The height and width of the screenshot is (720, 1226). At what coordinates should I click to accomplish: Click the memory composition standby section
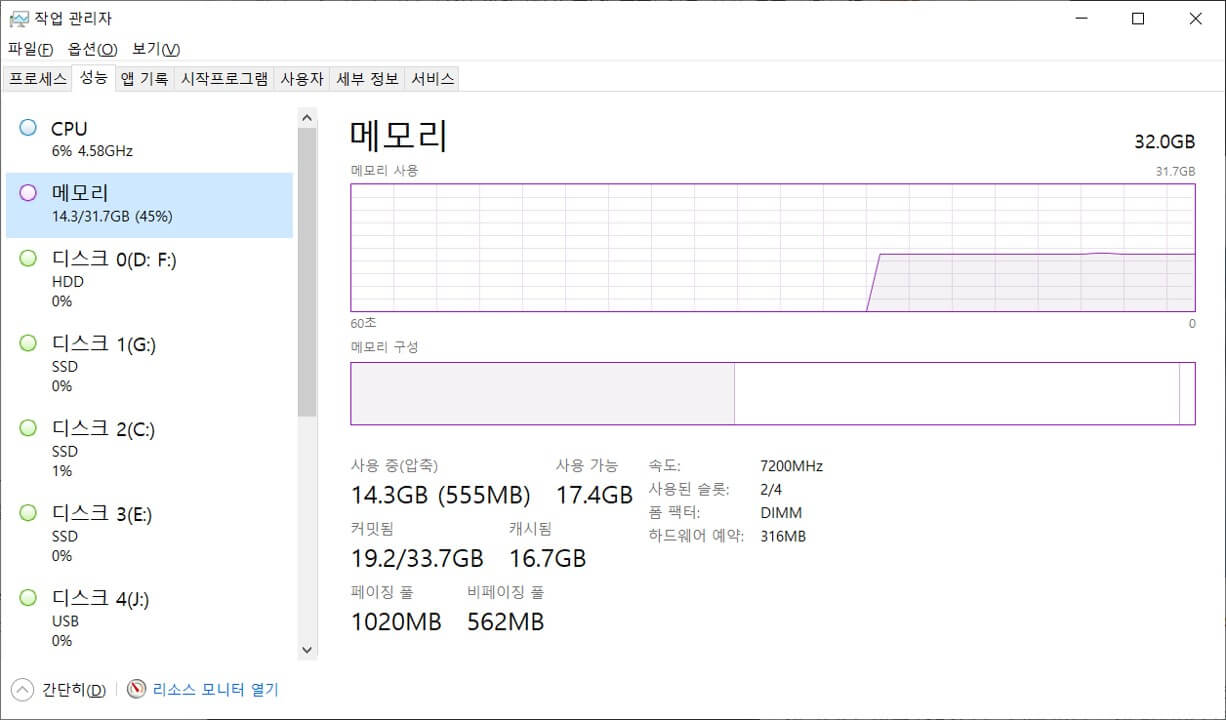(957, 393)
